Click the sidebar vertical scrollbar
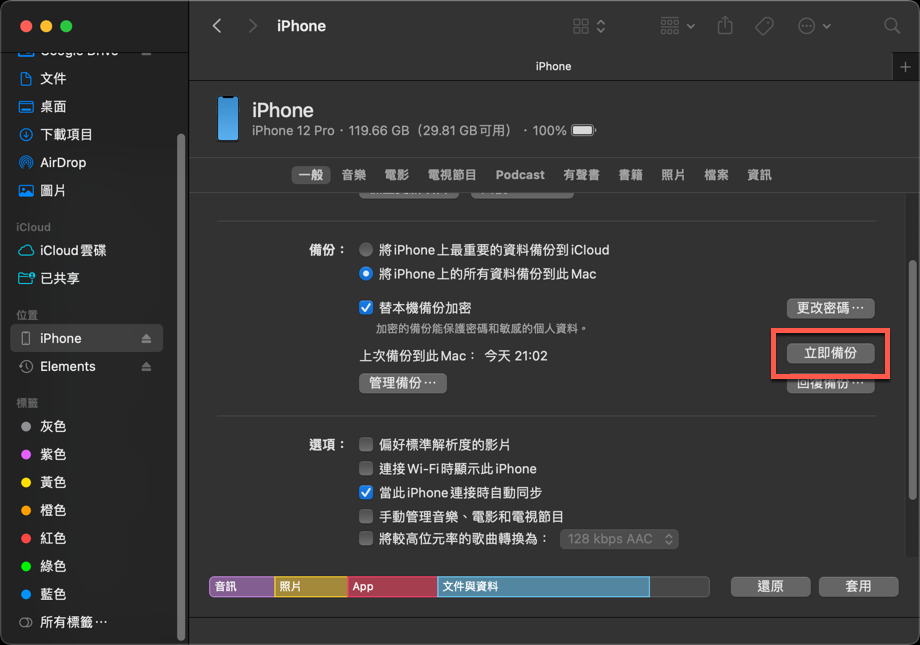The image size is (920, 645). coord(181,387)
